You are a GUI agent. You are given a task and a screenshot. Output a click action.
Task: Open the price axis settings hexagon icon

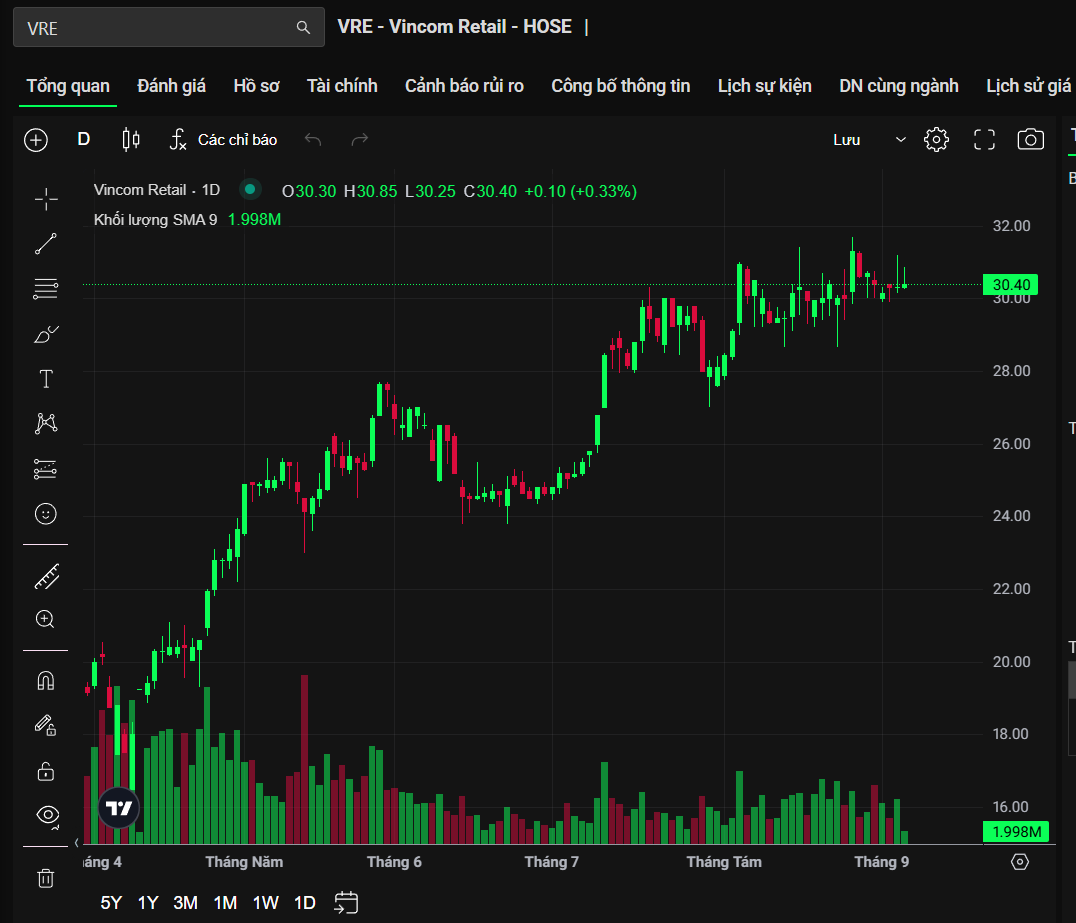coord(1020,862)
